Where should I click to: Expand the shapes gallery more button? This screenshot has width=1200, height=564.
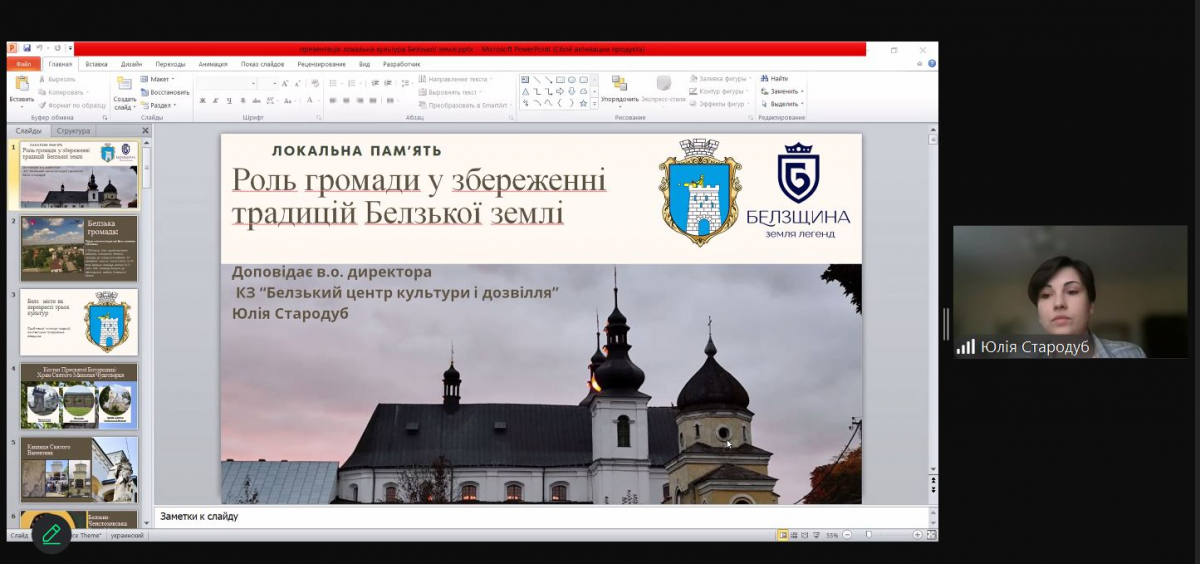(595, 103)
